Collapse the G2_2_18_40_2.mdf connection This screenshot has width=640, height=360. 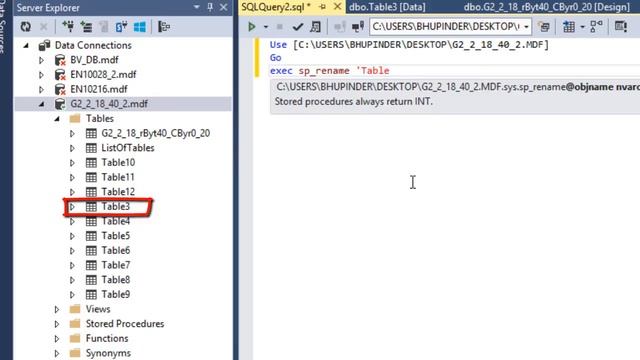click(x=42, y=104)
